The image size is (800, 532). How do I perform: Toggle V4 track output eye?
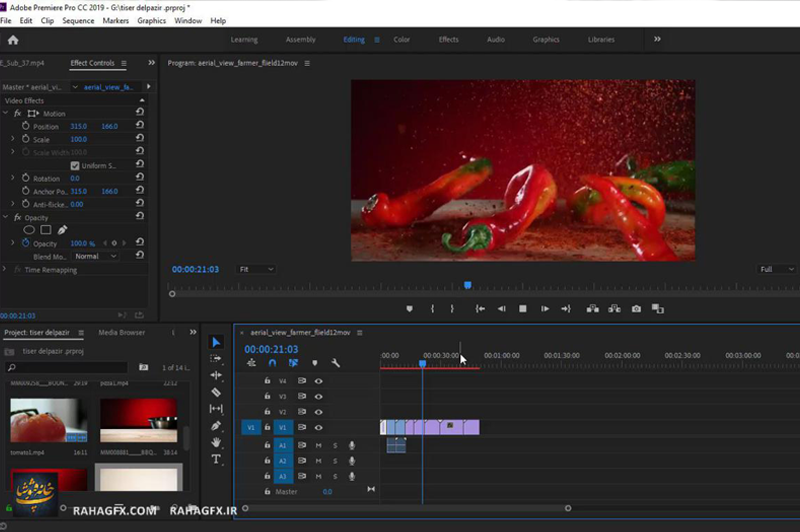coord(318,381)
